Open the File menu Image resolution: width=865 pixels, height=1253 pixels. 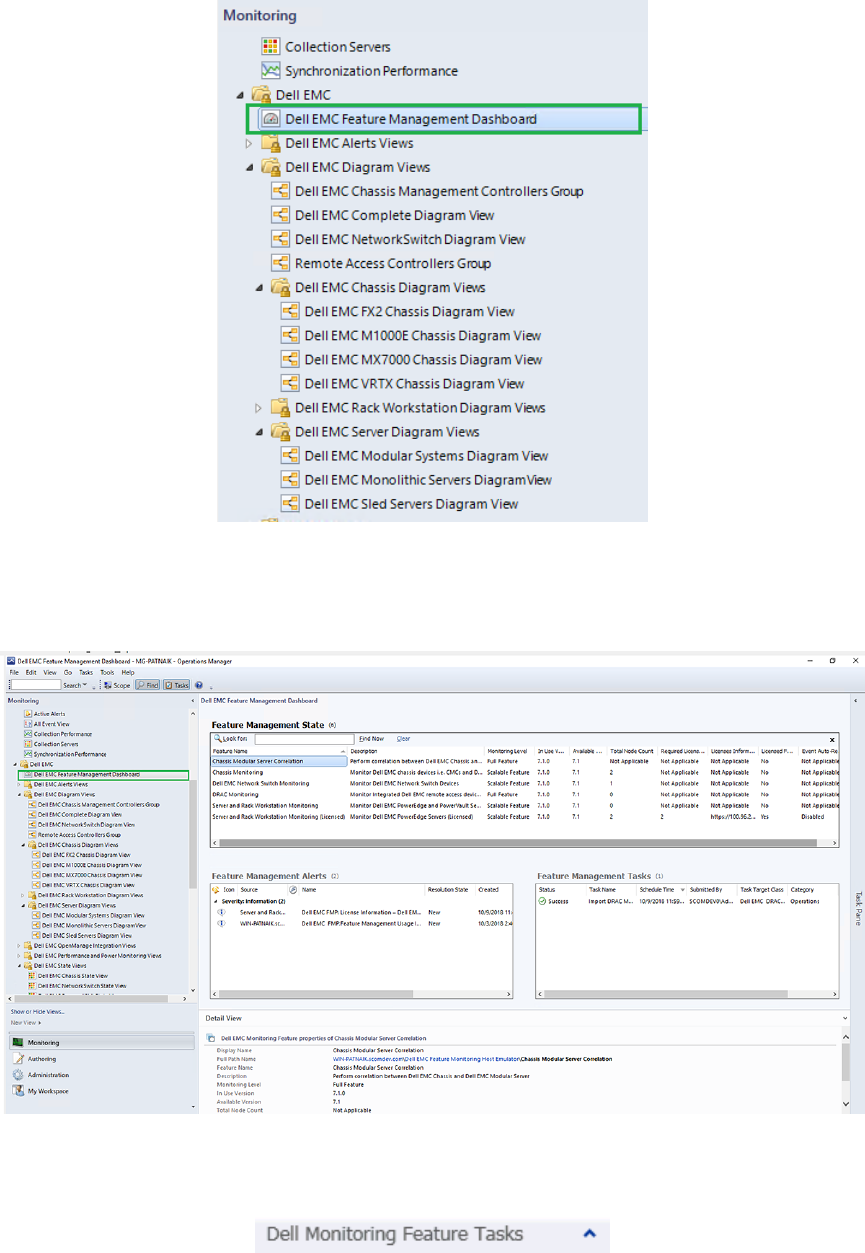coord(14,672)
